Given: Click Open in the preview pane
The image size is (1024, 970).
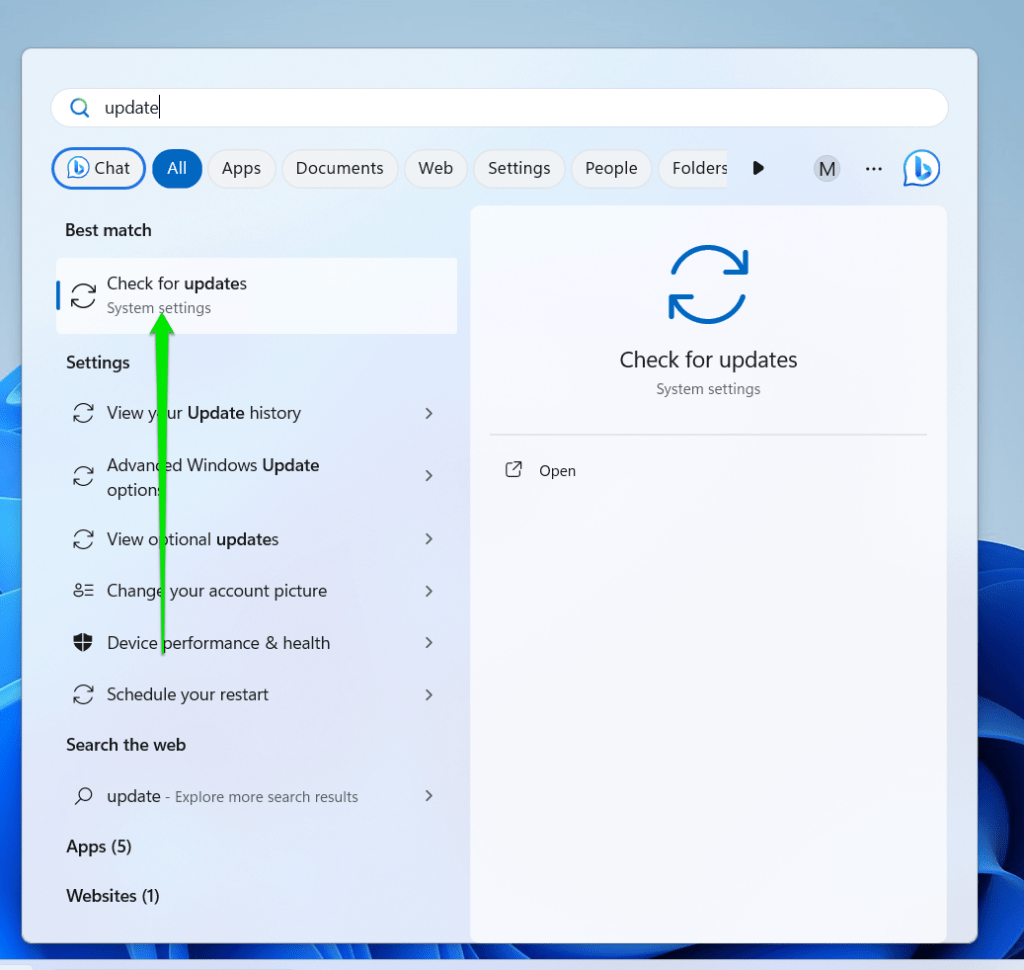Looking at the screenshot, I should pyautogui.click(x=557, y=470).
